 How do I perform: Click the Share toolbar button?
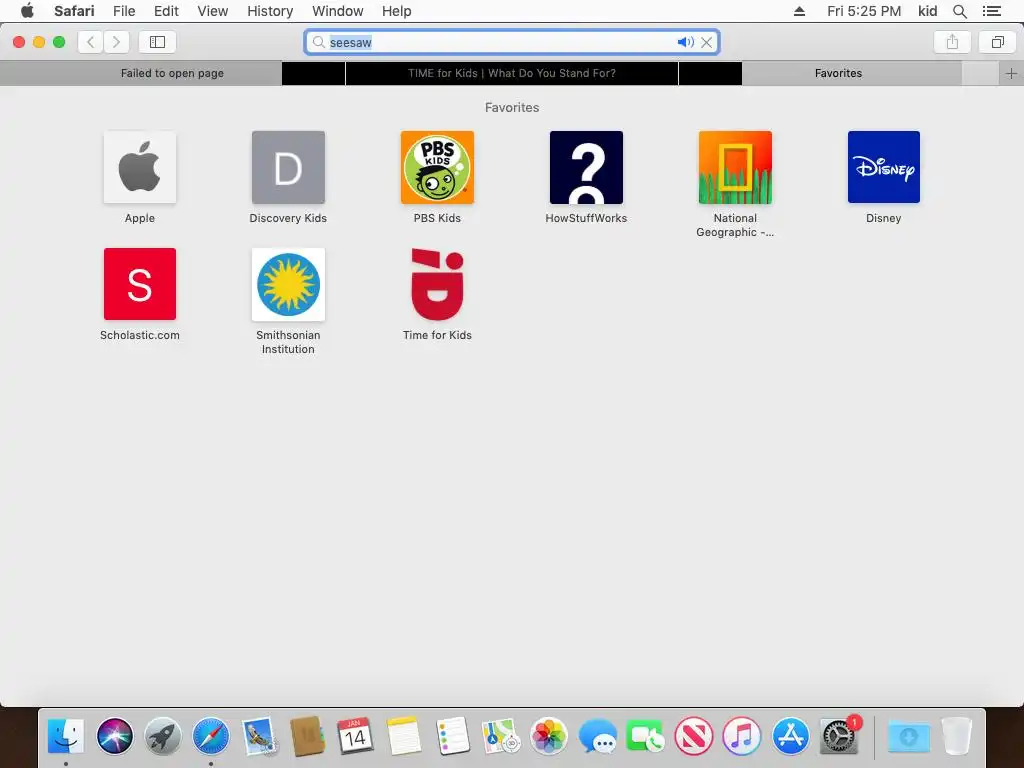click(x=952, y=42)
